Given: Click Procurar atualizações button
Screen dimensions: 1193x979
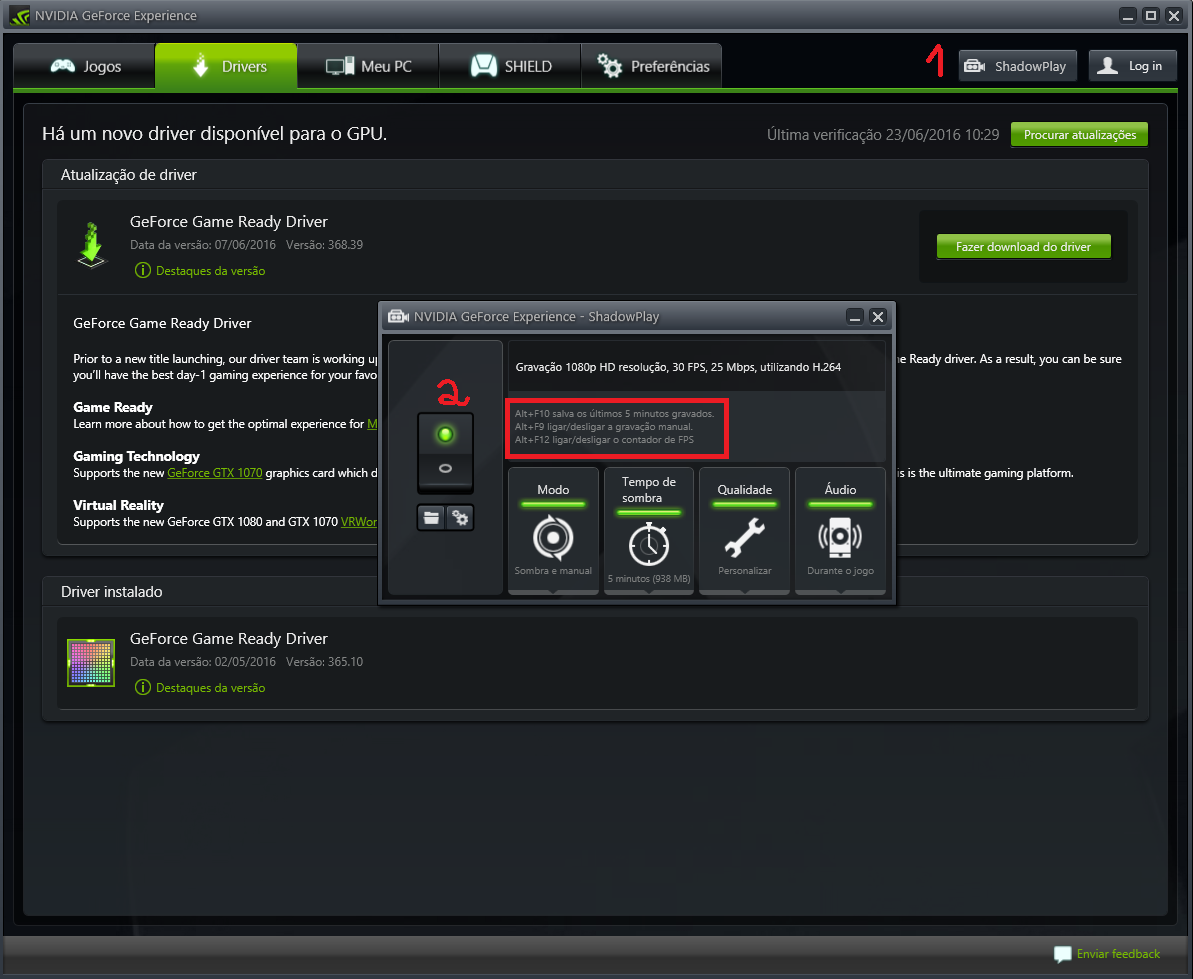Looking at the screenshot, I should tap(1079, 135).
